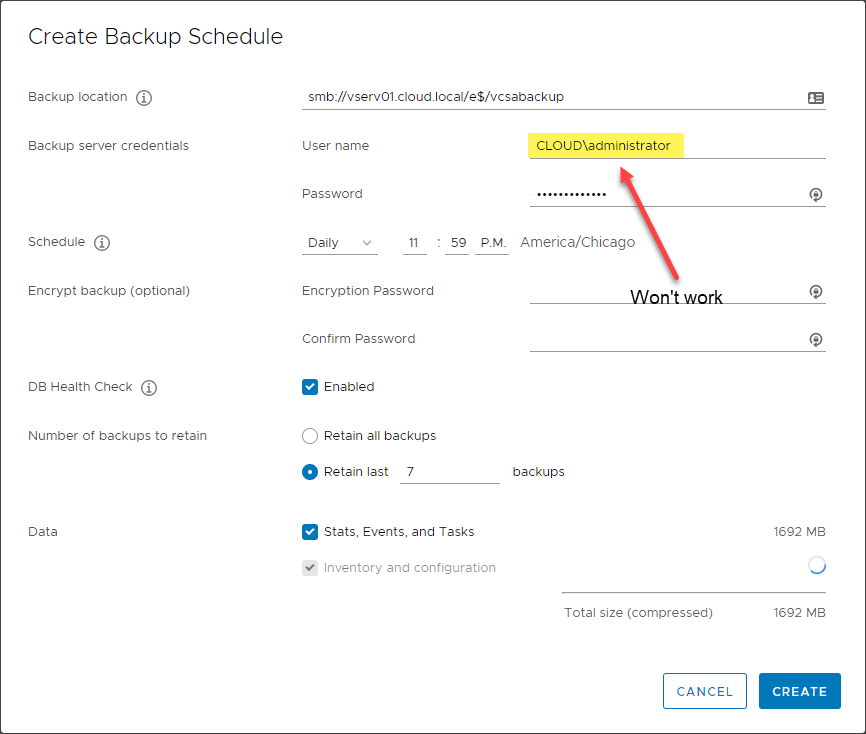The width and height of the screenshot is (866, 734).
Task: Select the Retain last backups radio button
Action: point(310,472)
